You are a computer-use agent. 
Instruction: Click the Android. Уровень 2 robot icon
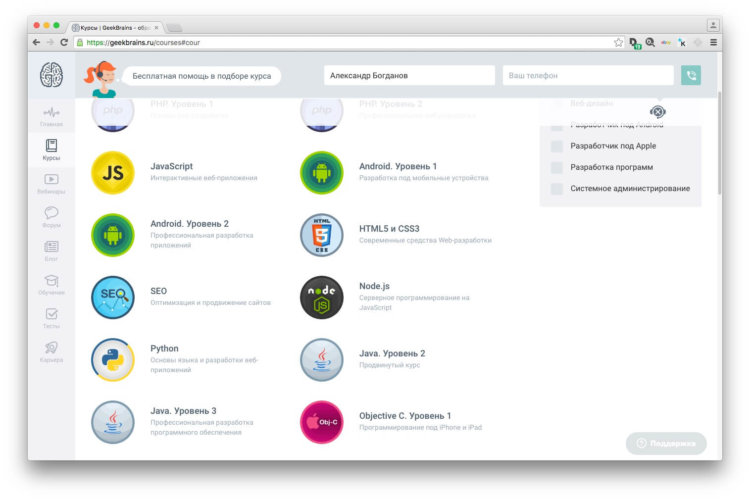[113, 235]
